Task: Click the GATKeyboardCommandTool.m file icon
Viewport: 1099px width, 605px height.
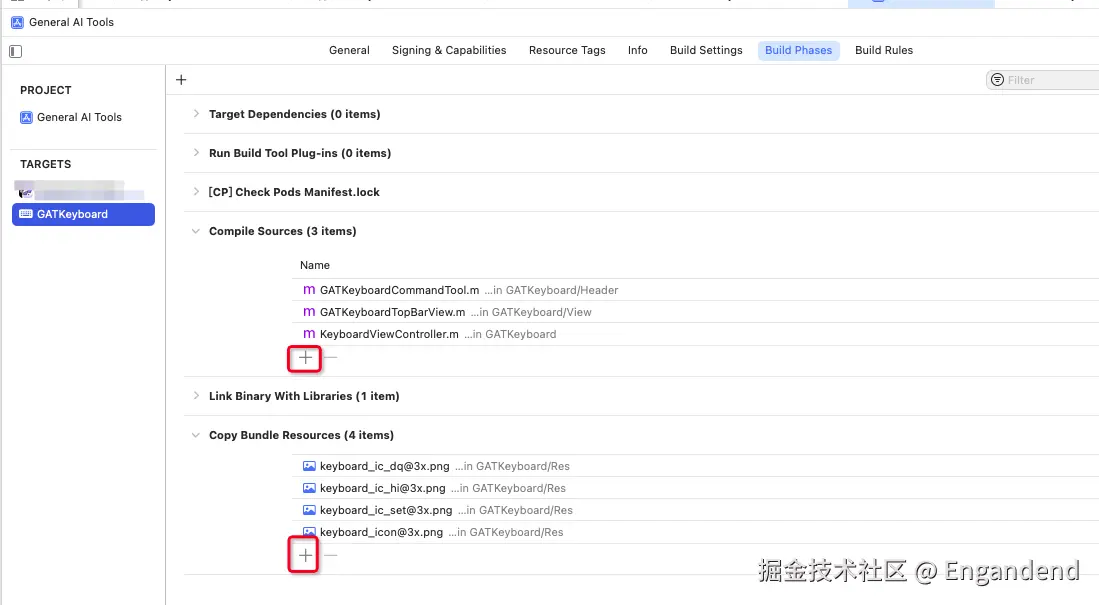Action: (309, 290)
